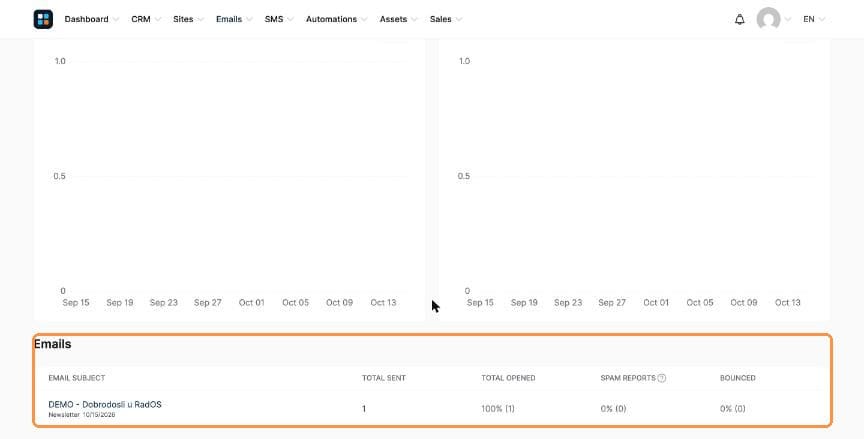This screenshot has height=439, width=864.
Task: Expand the Sites dropdown chevron
Action: [201, 20]
